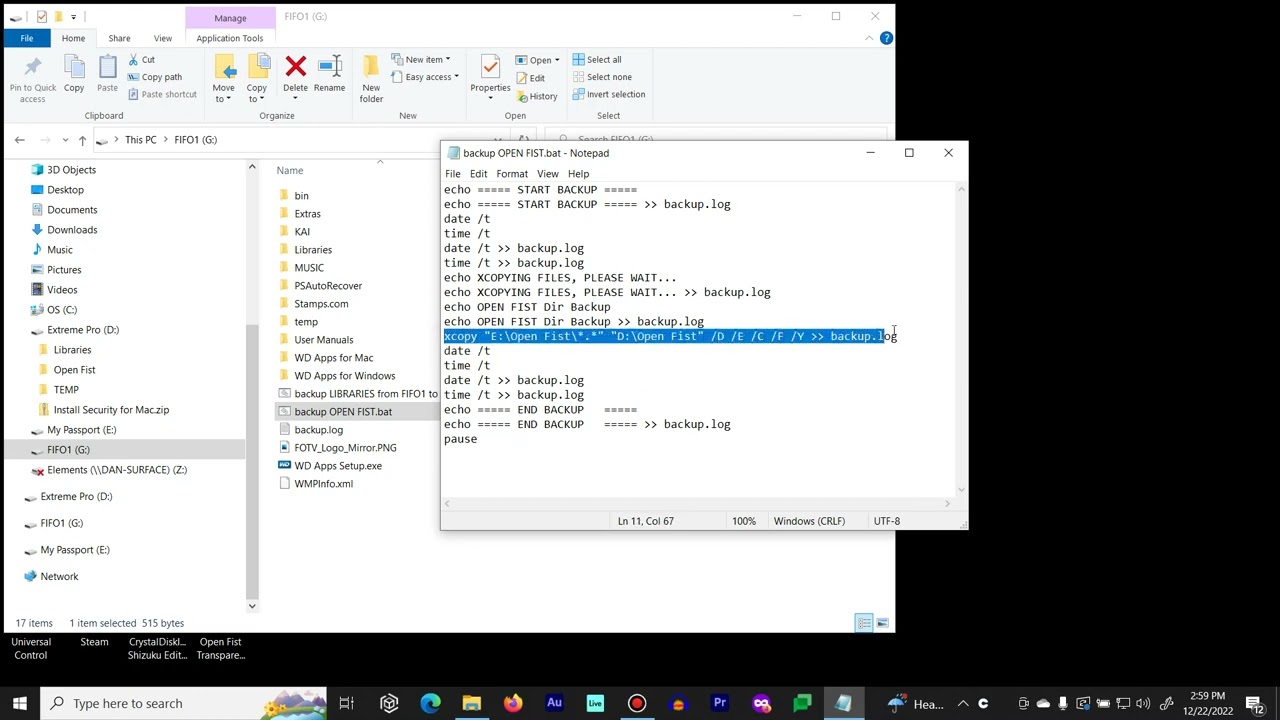Click in the taskbar search box
This screenshot has width=1280, height=720.
pyautogui.click(x=185, y=703)
